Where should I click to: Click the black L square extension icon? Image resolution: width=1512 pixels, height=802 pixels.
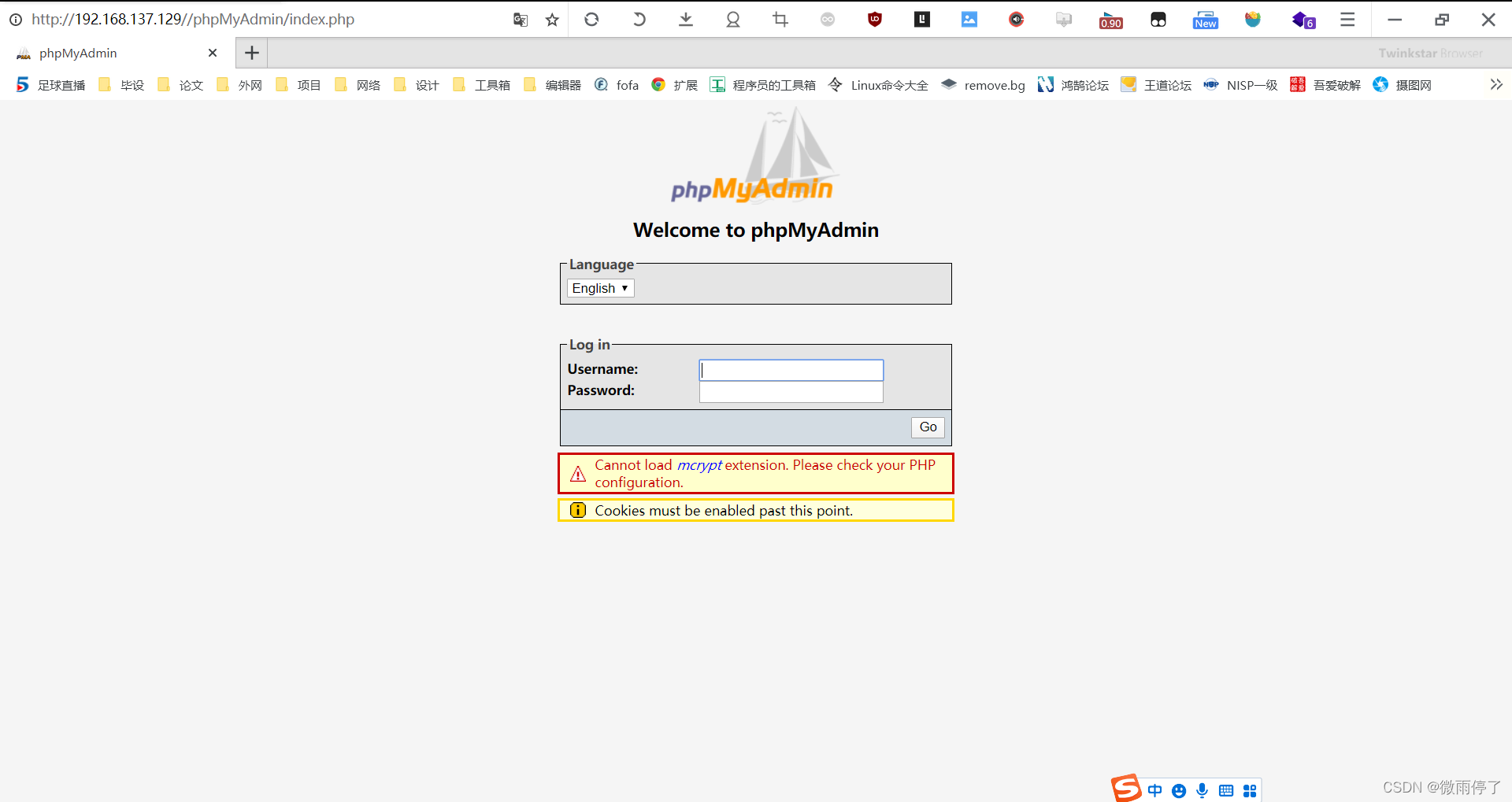922,20
